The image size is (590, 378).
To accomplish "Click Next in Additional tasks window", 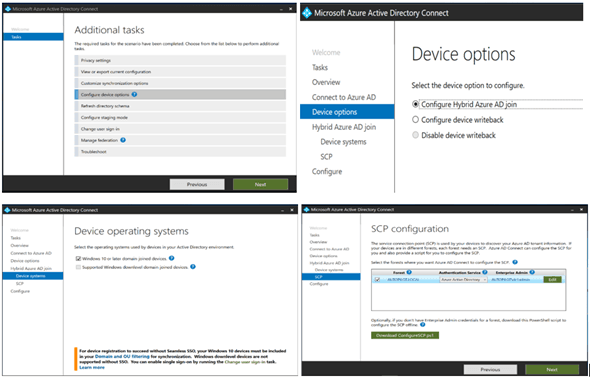I will pos(260,184).
